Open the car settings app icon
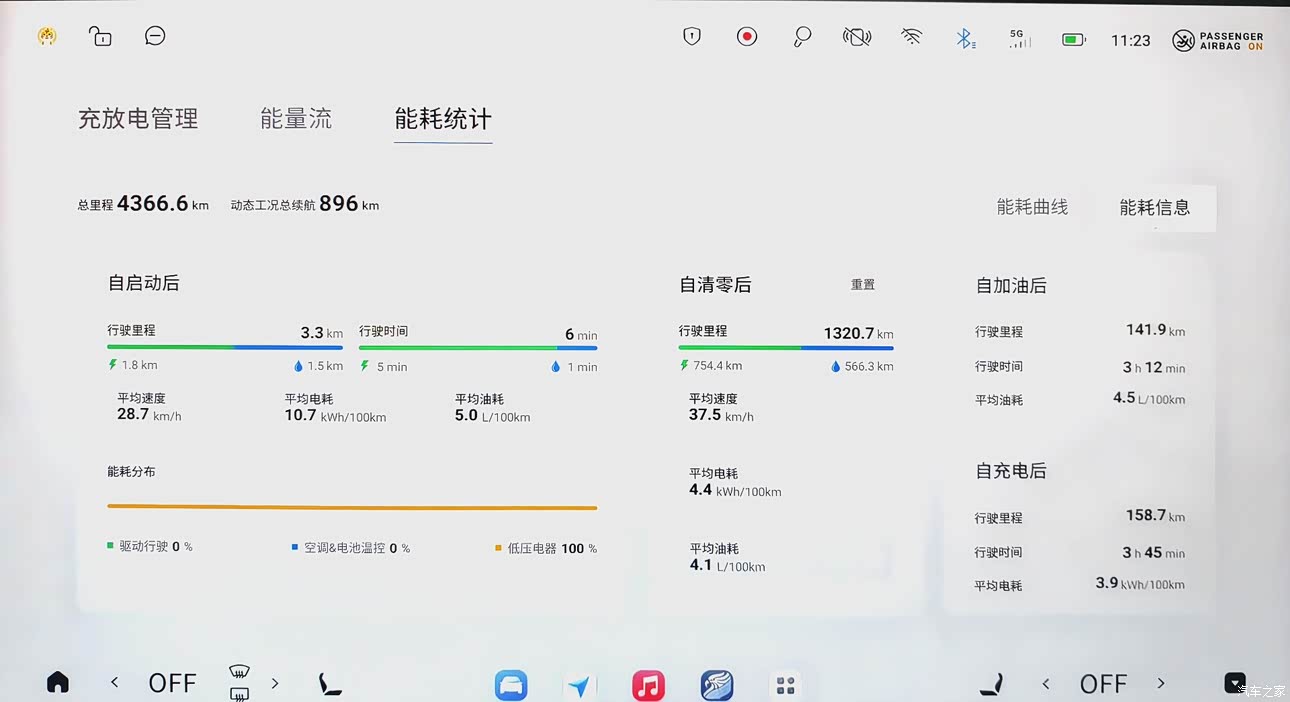Screen dimensions: 1290x702 click(x=511, y=685)
